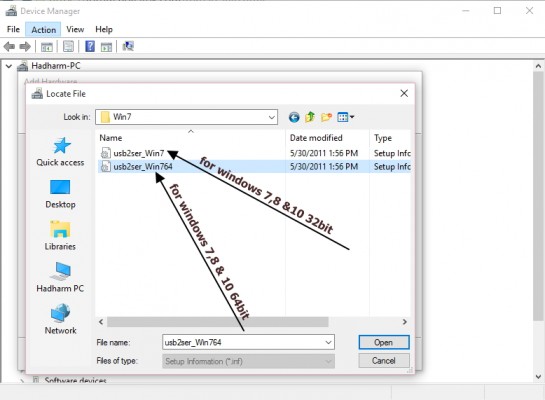The height and width of the screenshot is (400, 545).
Task: Click Setup Info type of usb2ser_Win764 row
Action: coord(392,166)
